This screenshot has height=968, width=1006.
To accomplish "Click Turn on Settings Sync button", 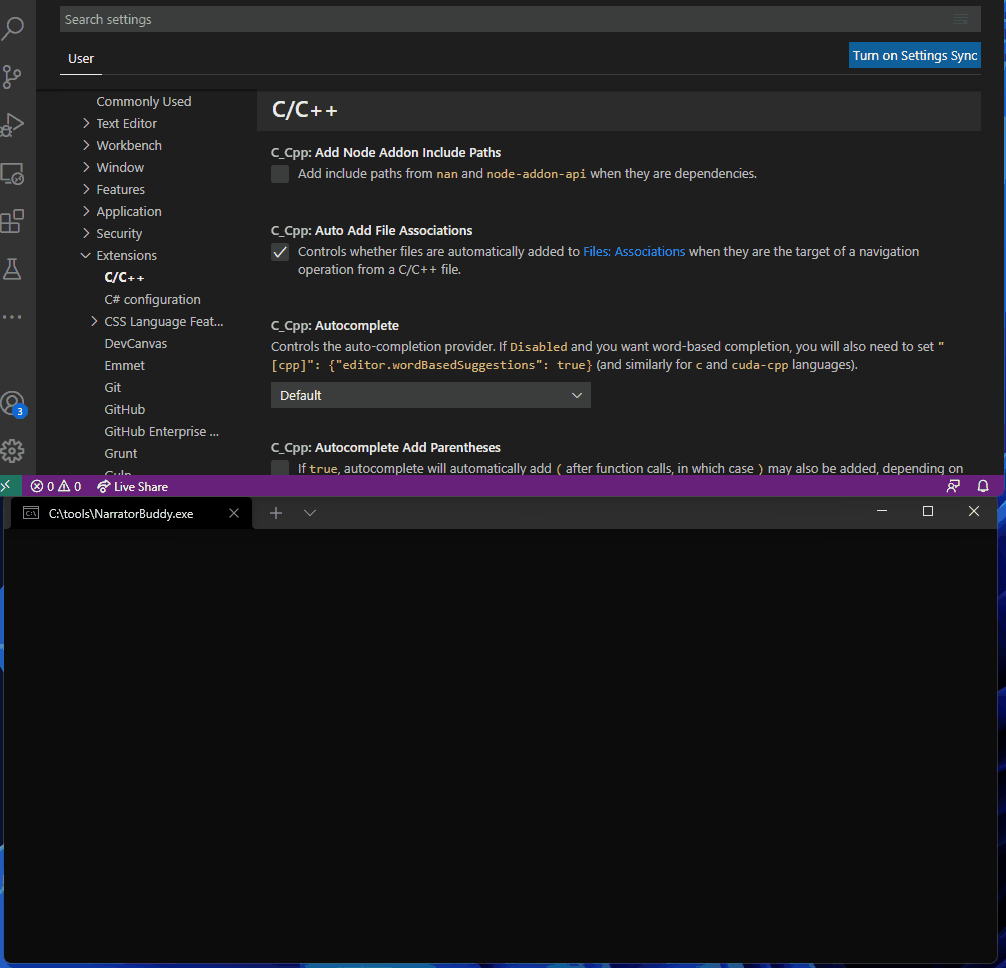I will pos(914,55).
